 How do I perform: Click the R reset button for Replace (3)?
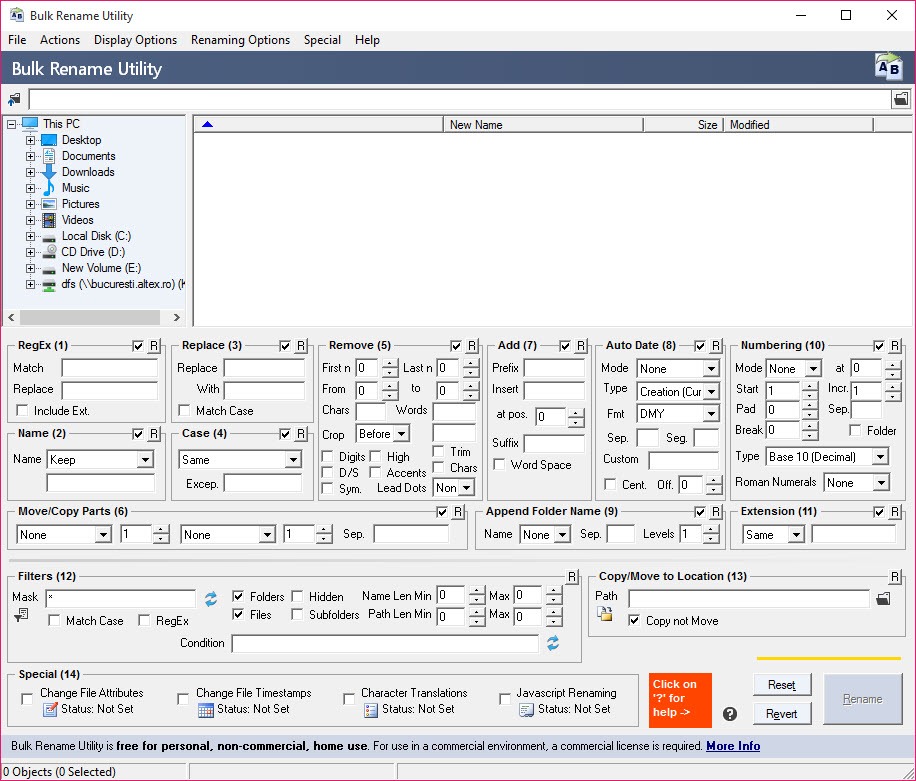click(x=301, y=346)
